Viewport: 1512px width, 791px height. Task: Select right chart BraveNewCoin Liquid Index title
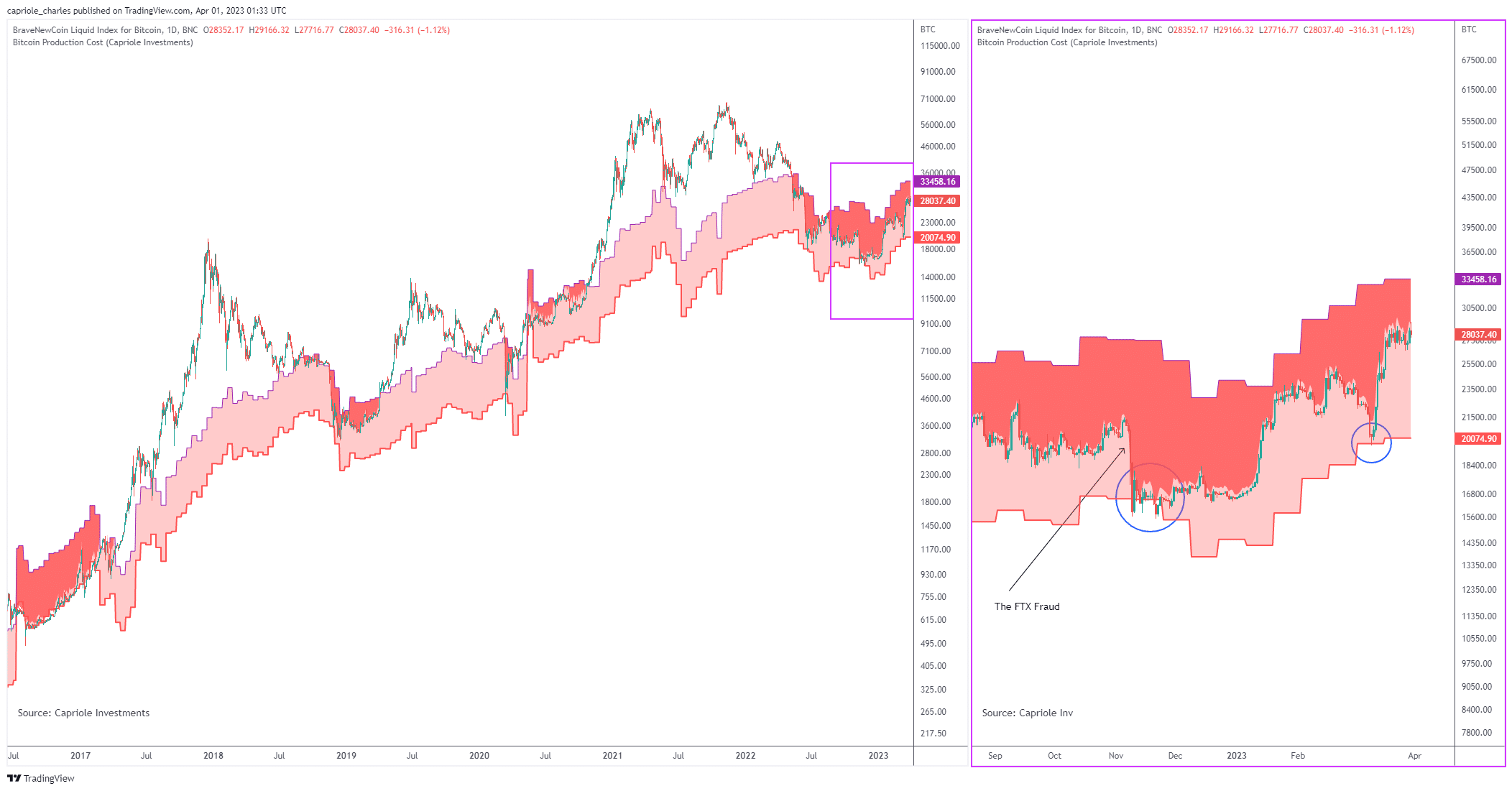click(1069, 30)
